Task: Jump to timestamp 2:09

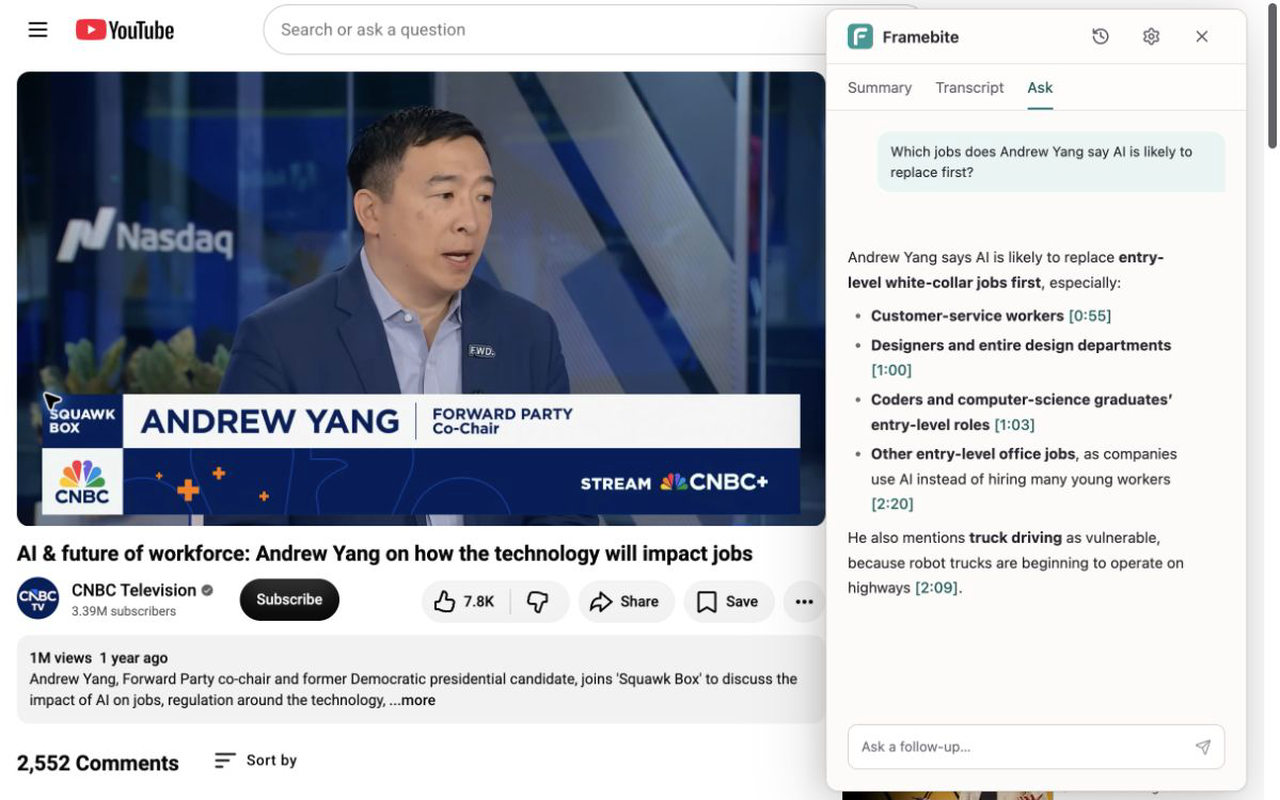Action: click(936, 588)
